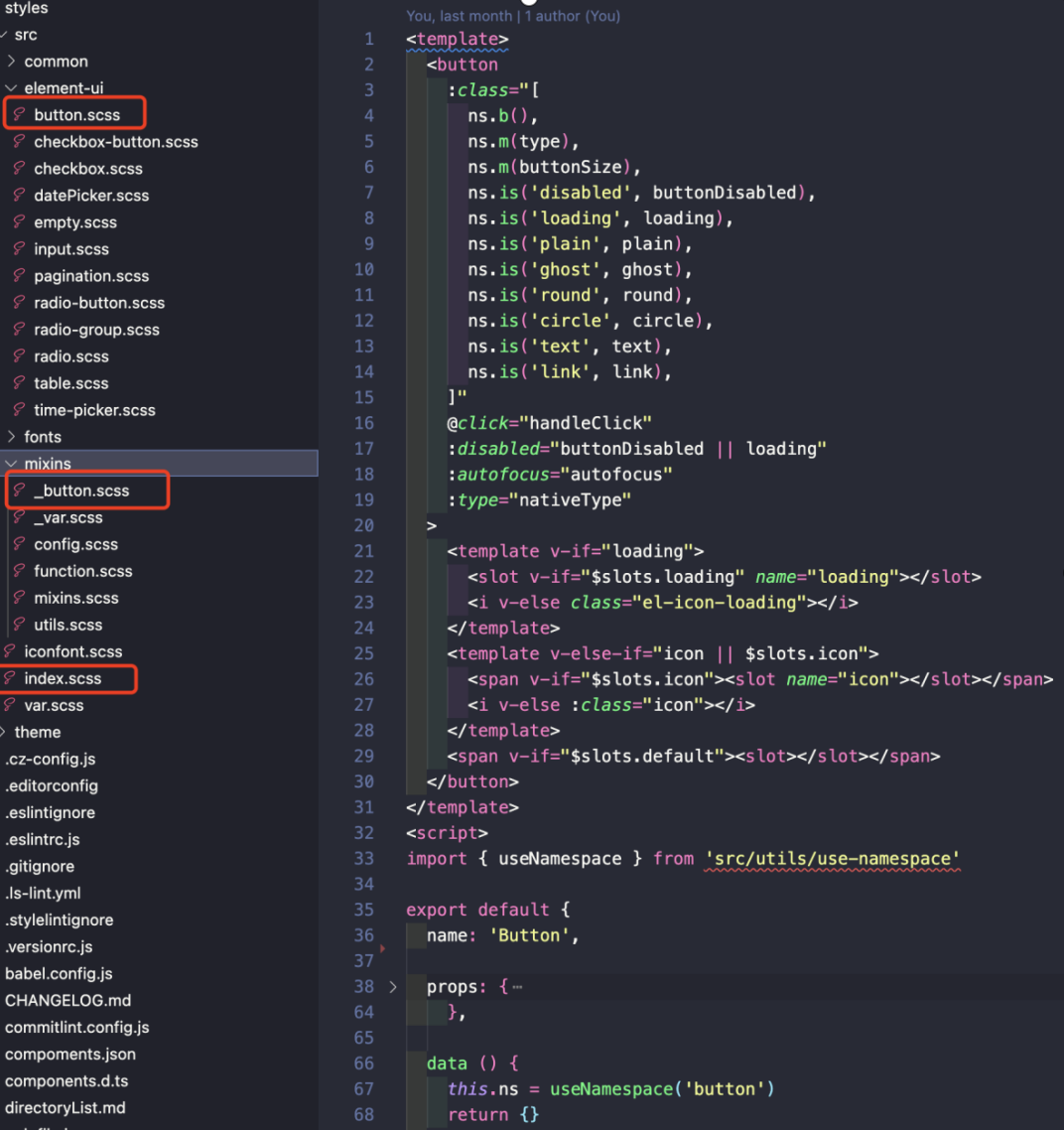Click the Sass icon beside table.scss

pyautogui.click(x=20, y=382)
